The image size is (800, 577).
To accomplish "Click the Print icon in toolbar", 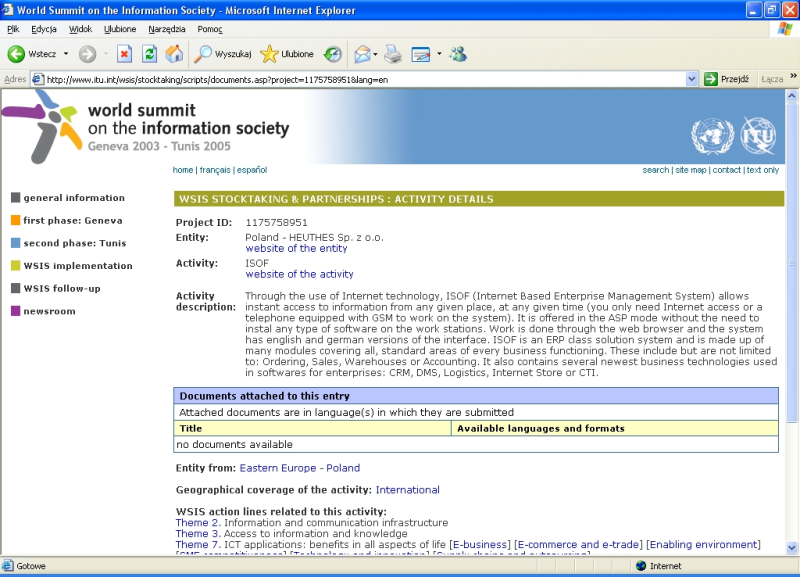I will pyautogui.click(x=393, y=54).
